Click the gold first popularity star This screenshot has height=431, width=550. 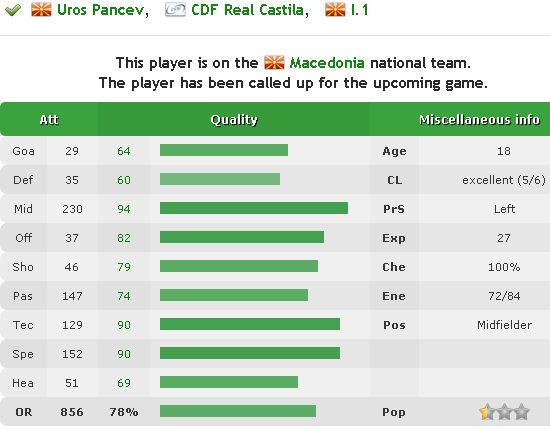(487, 412)
